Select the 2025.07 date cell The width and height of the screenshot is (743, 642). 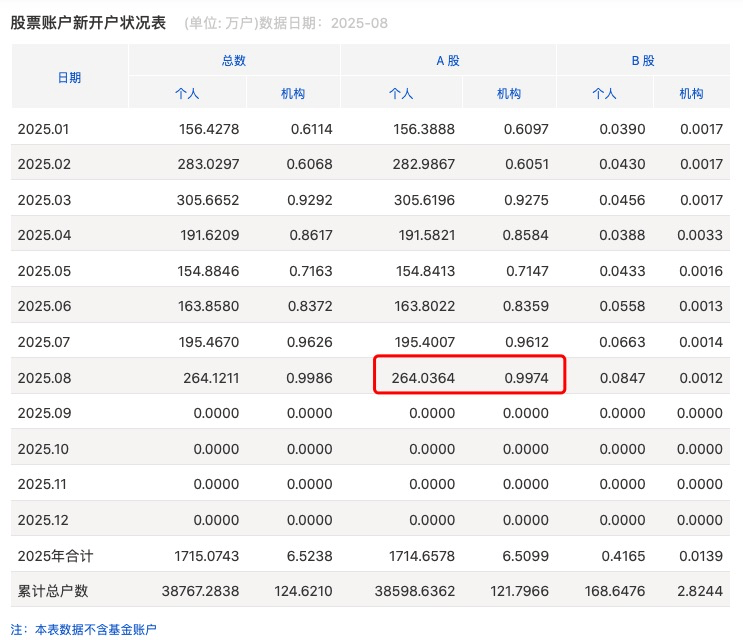44,342
